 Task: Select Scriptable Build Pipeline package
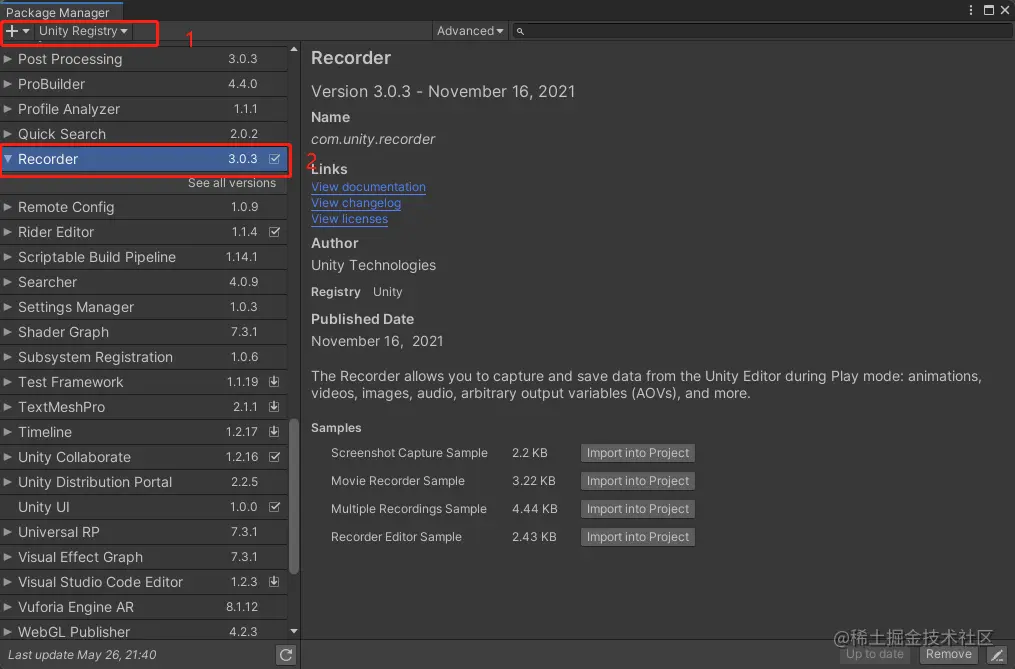pyautogui.click(x=144, y=257)
